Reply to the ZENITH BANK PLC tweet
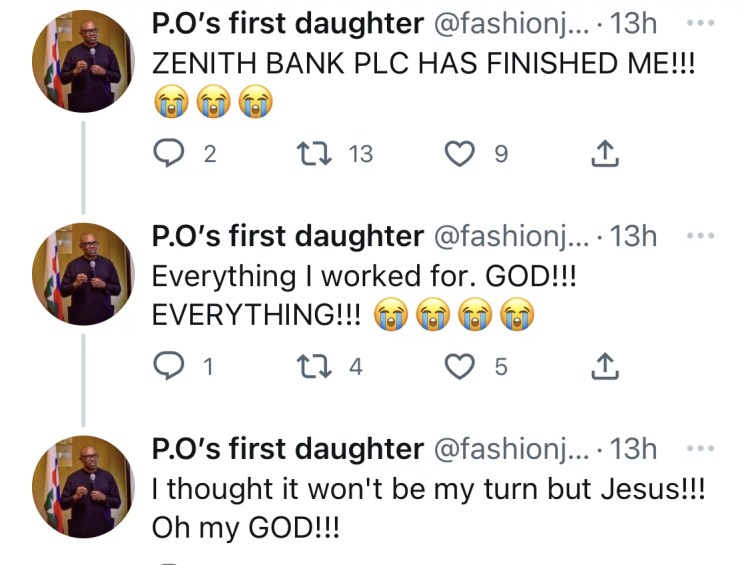Screen dimensions: 750x565 point(168,153)
